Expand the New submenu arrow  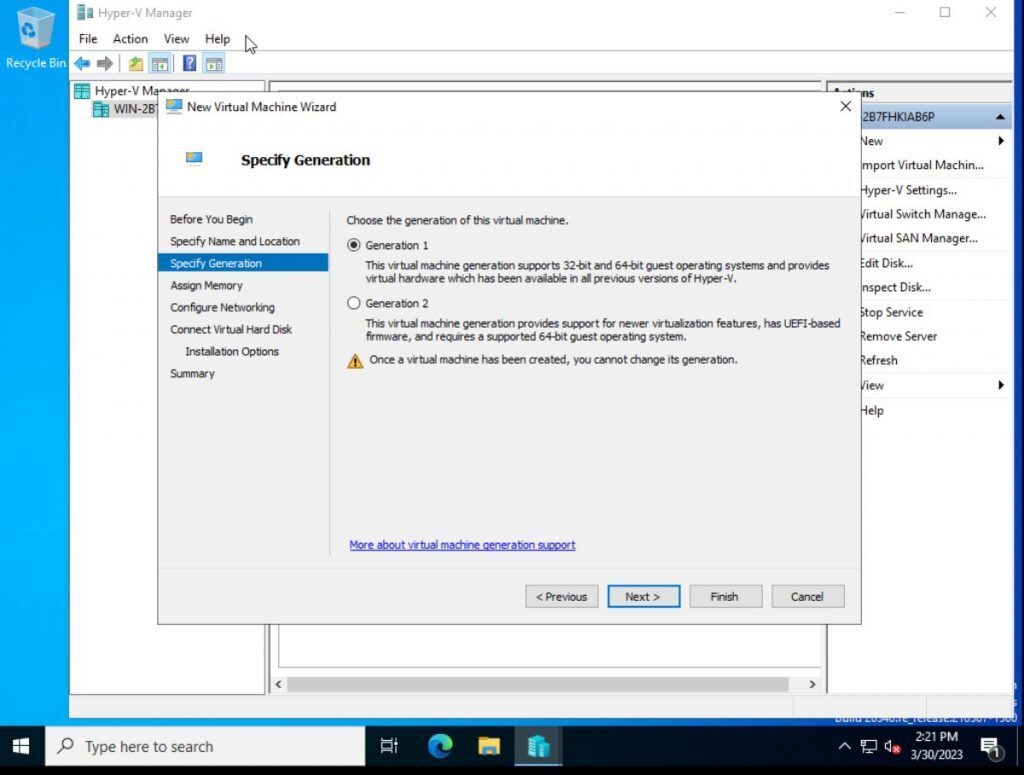(1000, 141)
